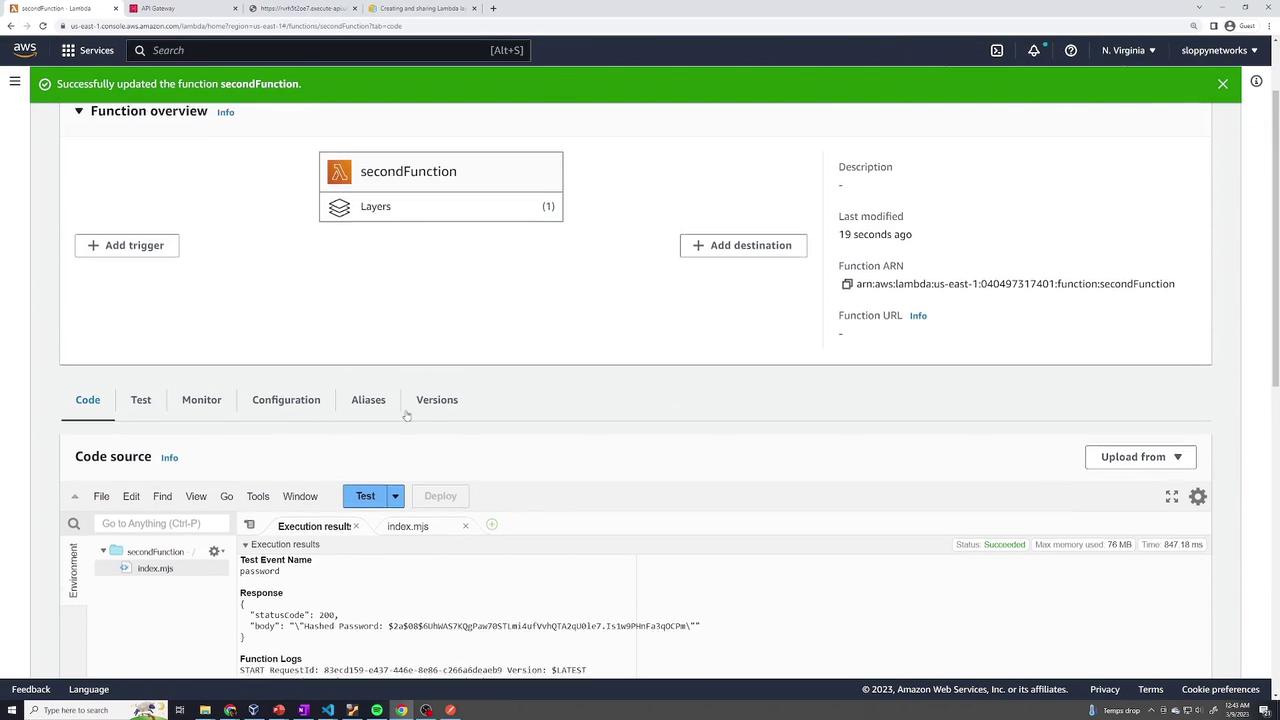Open the N. Virginia region dropdown
Image resolution: width=1280 pixels, height=720 pixels.
1128,50
